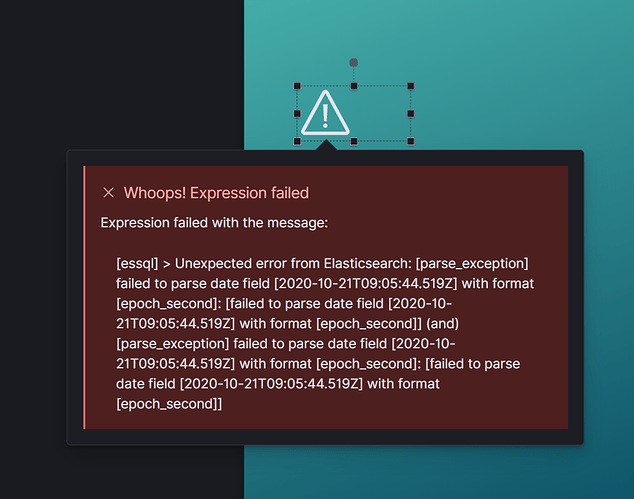
Task: Select the bottom-left resize handle
Action: click(x=297, y=141)
